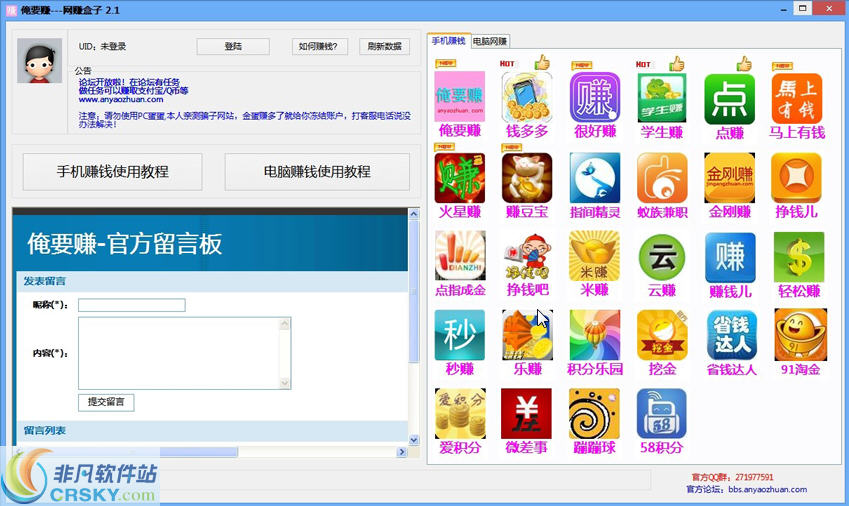Click the 官方QQ群 271977591 text
This screenshot has width=849, height=506.
[x=733, y=477]
